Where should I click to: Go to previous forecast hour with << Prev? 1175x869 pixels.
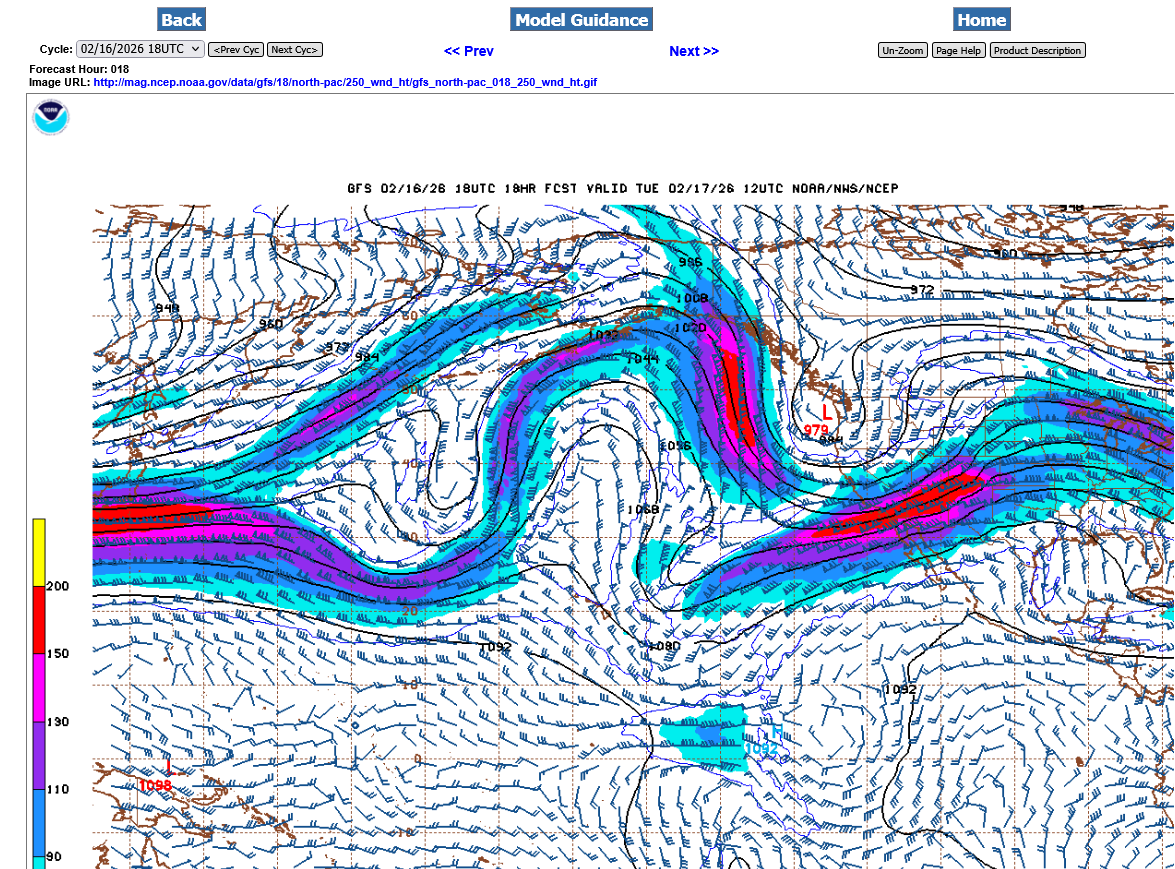click(468, 51)
